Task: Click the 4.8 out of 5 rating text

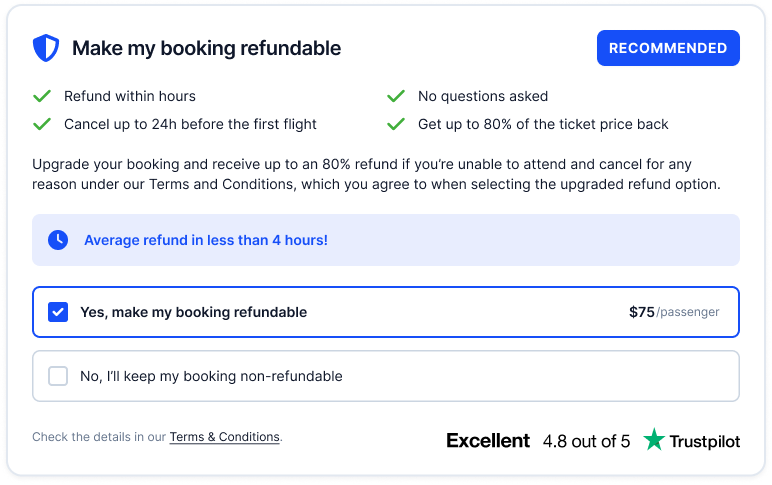Action: click(x=586, y=441)
